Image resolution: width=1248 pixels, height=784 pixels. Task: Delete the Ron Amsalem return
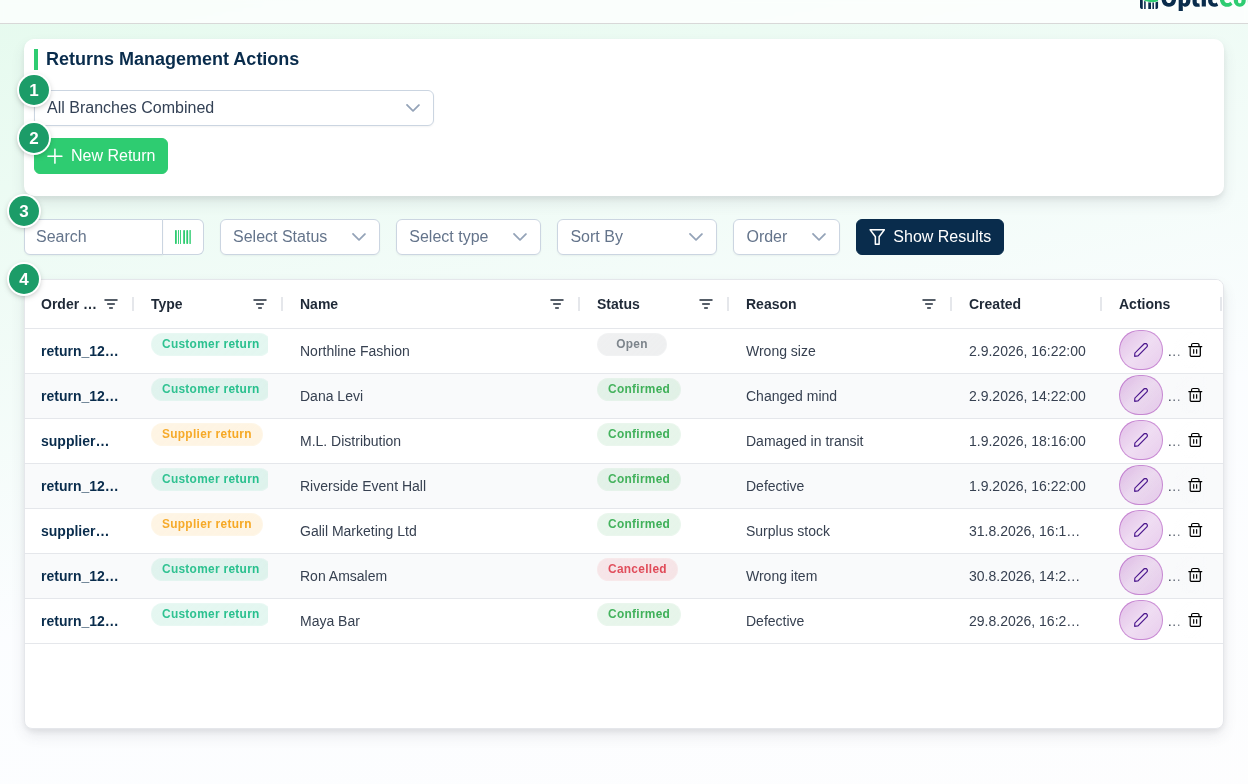1195,575
